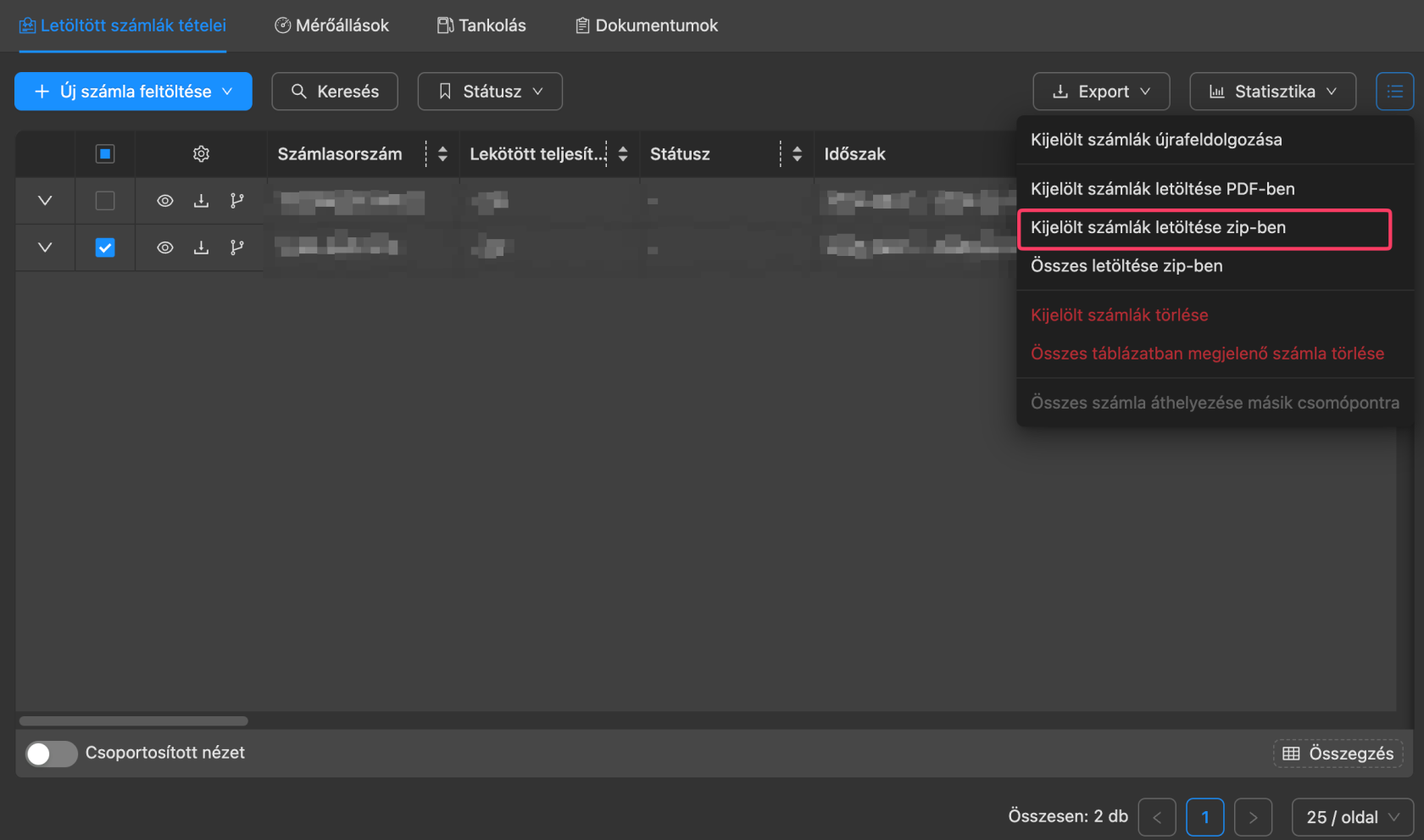The image size is (1424, 840).
Task: Click the Keresés search button
Action: 335,92
